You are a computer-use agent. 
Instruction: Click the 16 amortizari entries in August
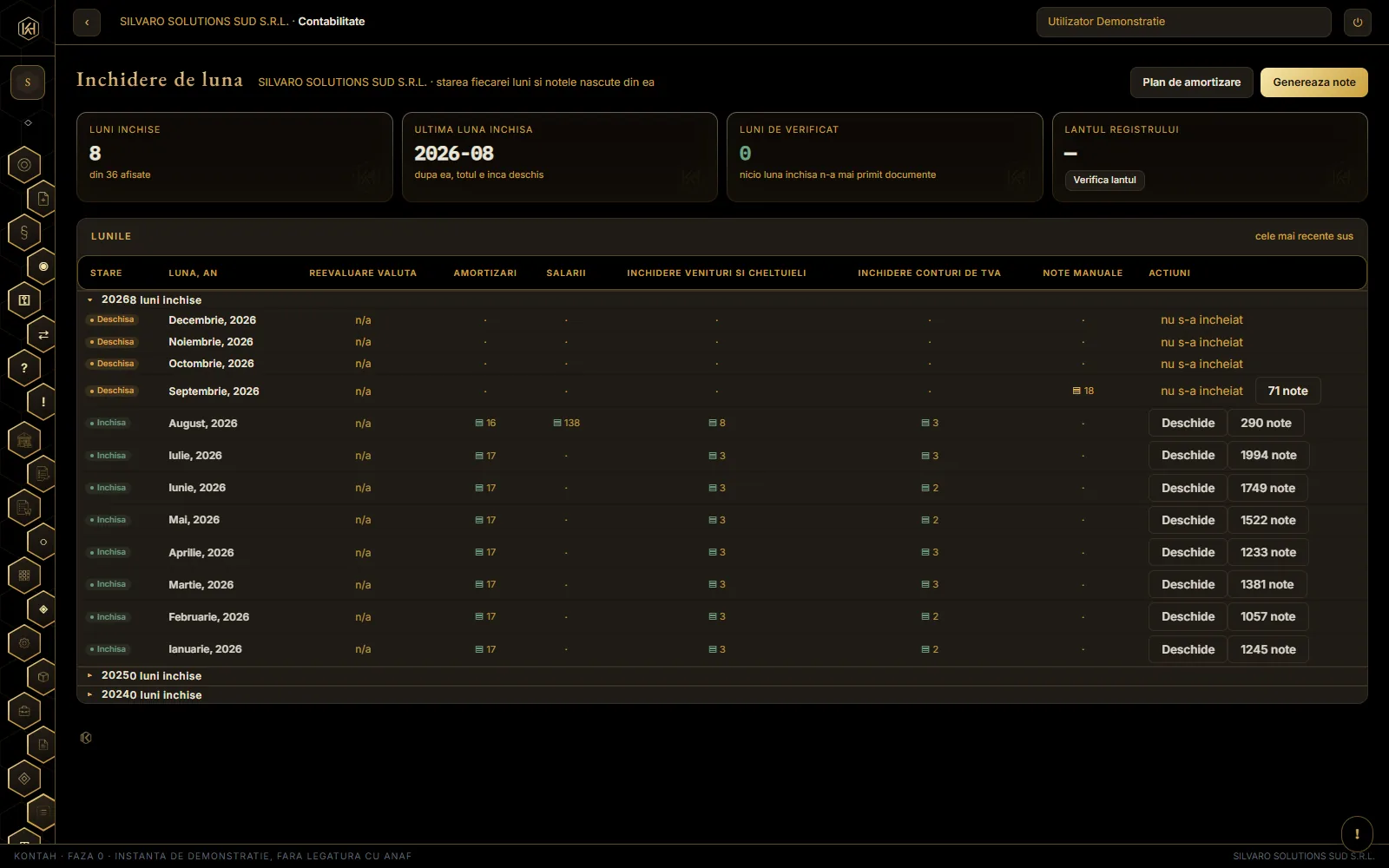click(485, 423)
